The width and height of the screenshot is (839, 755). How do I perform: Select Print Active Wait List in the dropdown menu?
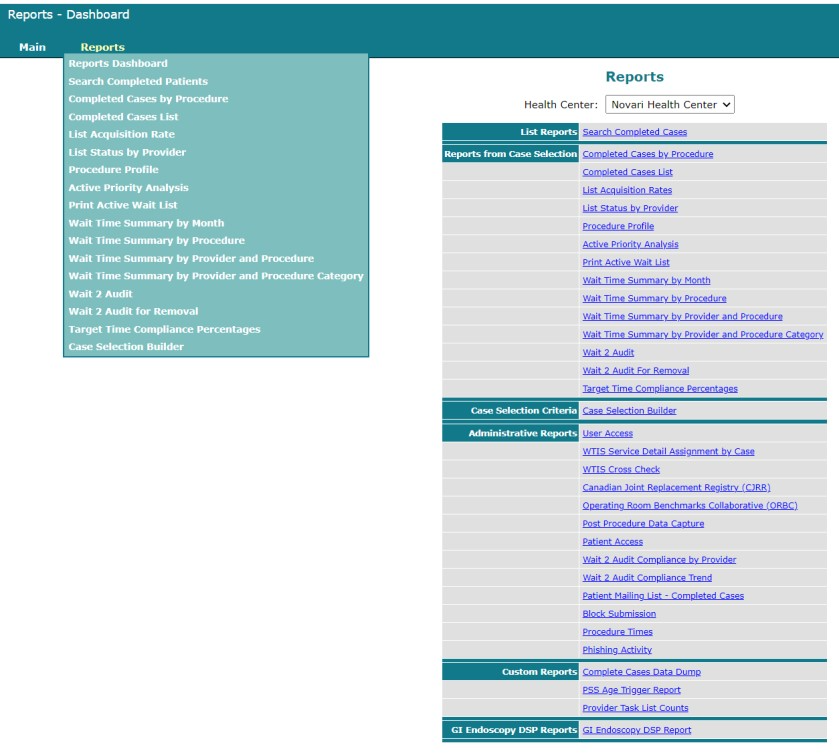pyautogui.click(x=123, y=205)
